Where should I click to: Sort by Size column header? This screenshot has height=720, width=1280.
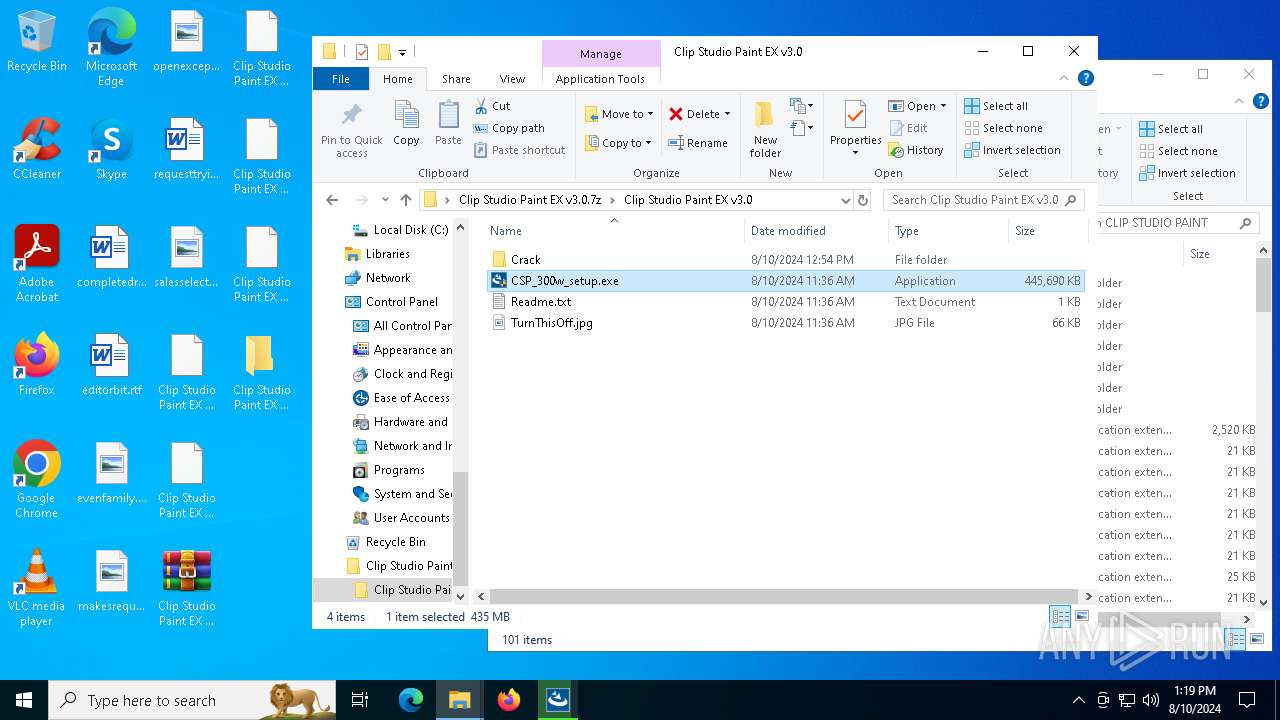(1047, 231)
